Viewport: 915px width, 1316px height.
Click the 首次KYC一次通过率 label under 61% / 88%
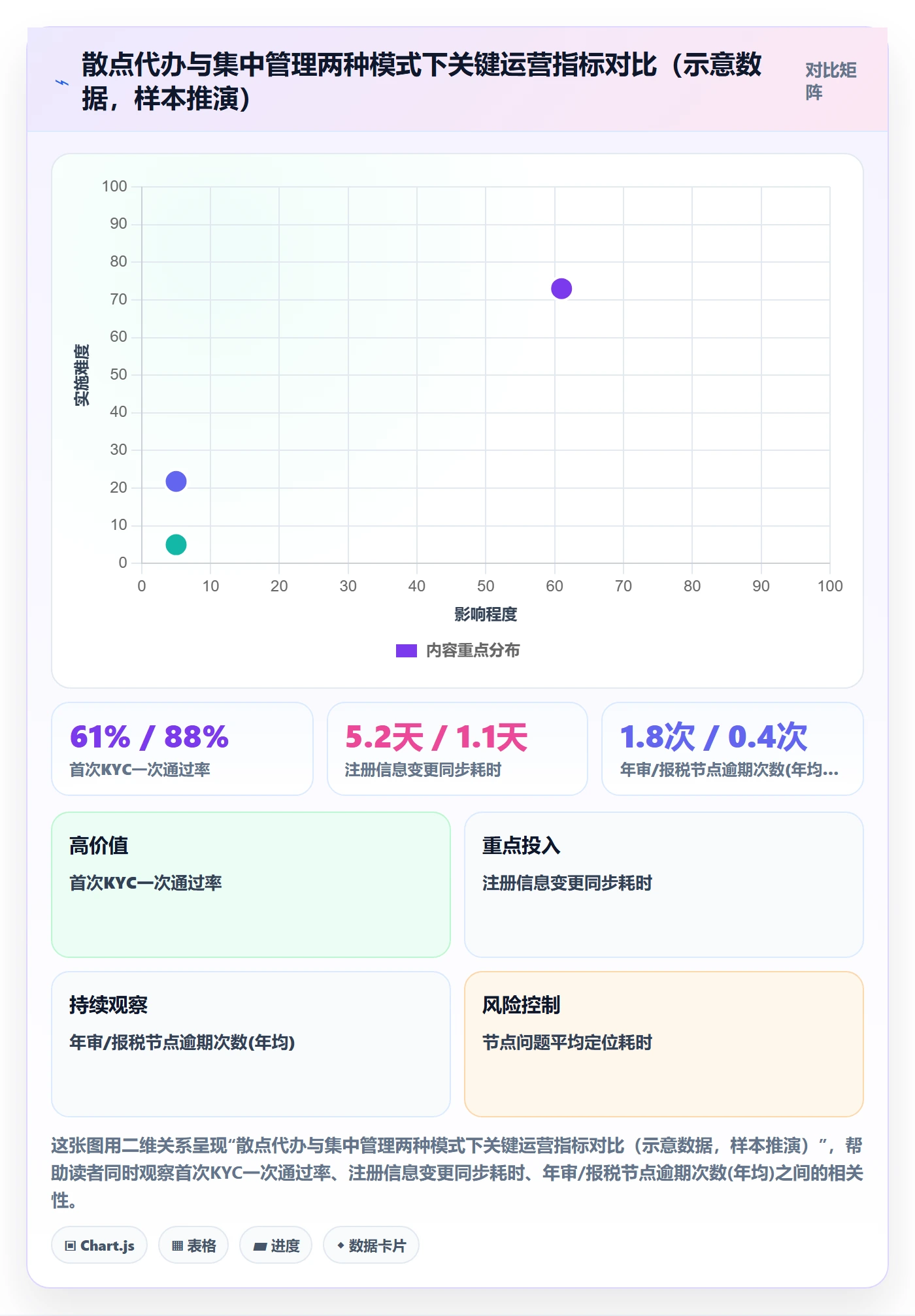[x=140, y=770]
